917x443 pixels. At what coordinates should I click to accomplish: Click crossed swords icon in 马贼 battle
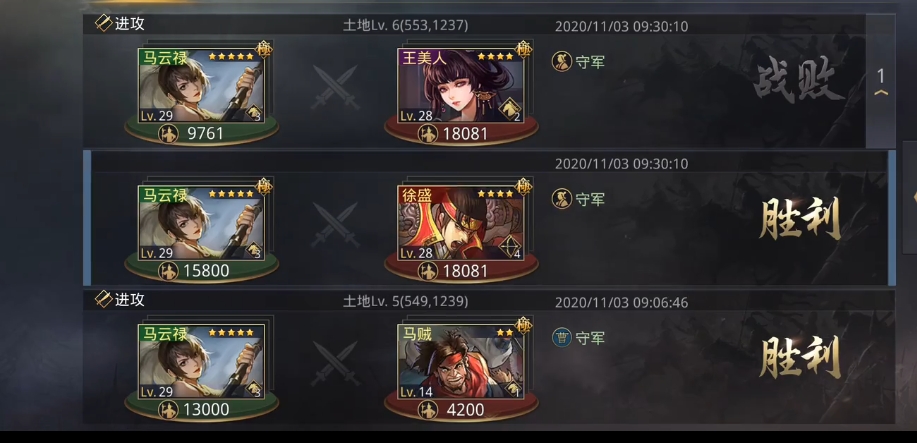[335, 363]
